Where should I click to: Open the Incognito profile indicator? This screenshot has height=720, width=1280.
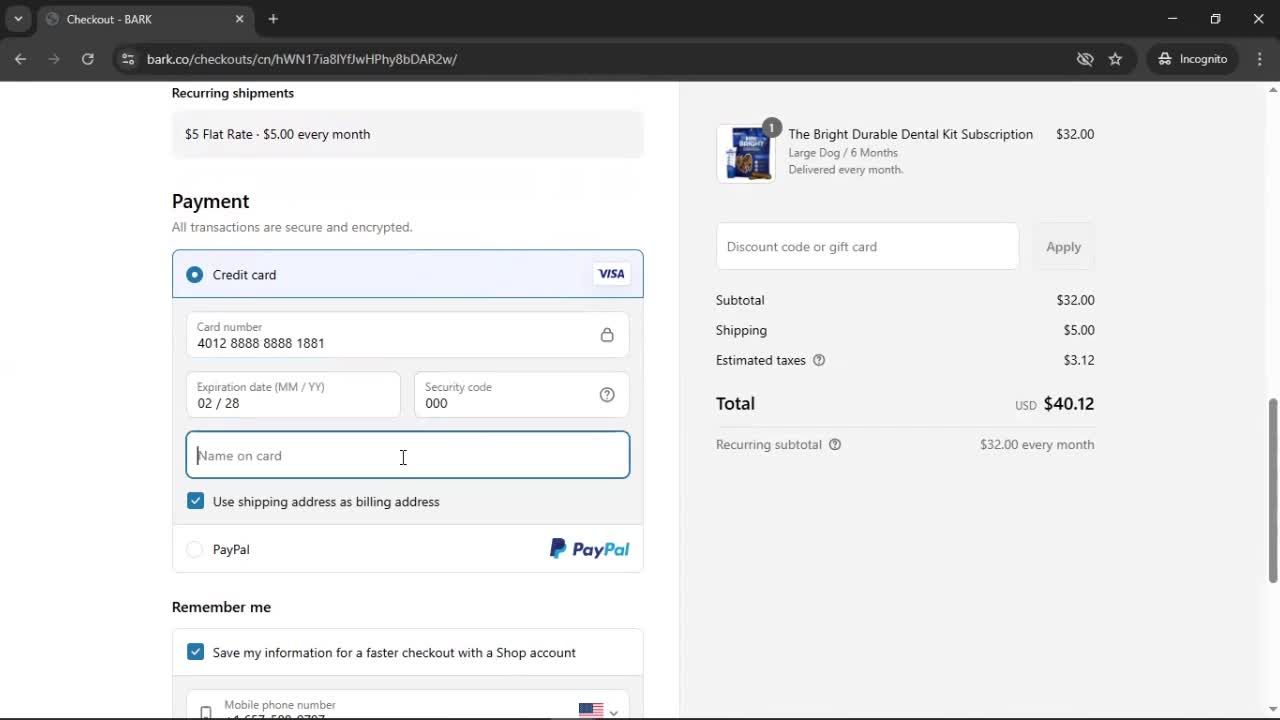pyautogui.click(x=1192, y=59)
